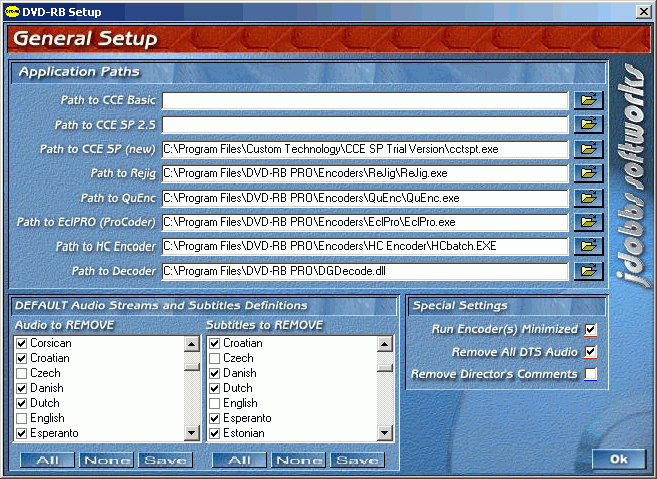
Task: Uncheck Croatian in Audio to REMOVE
Action: (x=21, y=359)
